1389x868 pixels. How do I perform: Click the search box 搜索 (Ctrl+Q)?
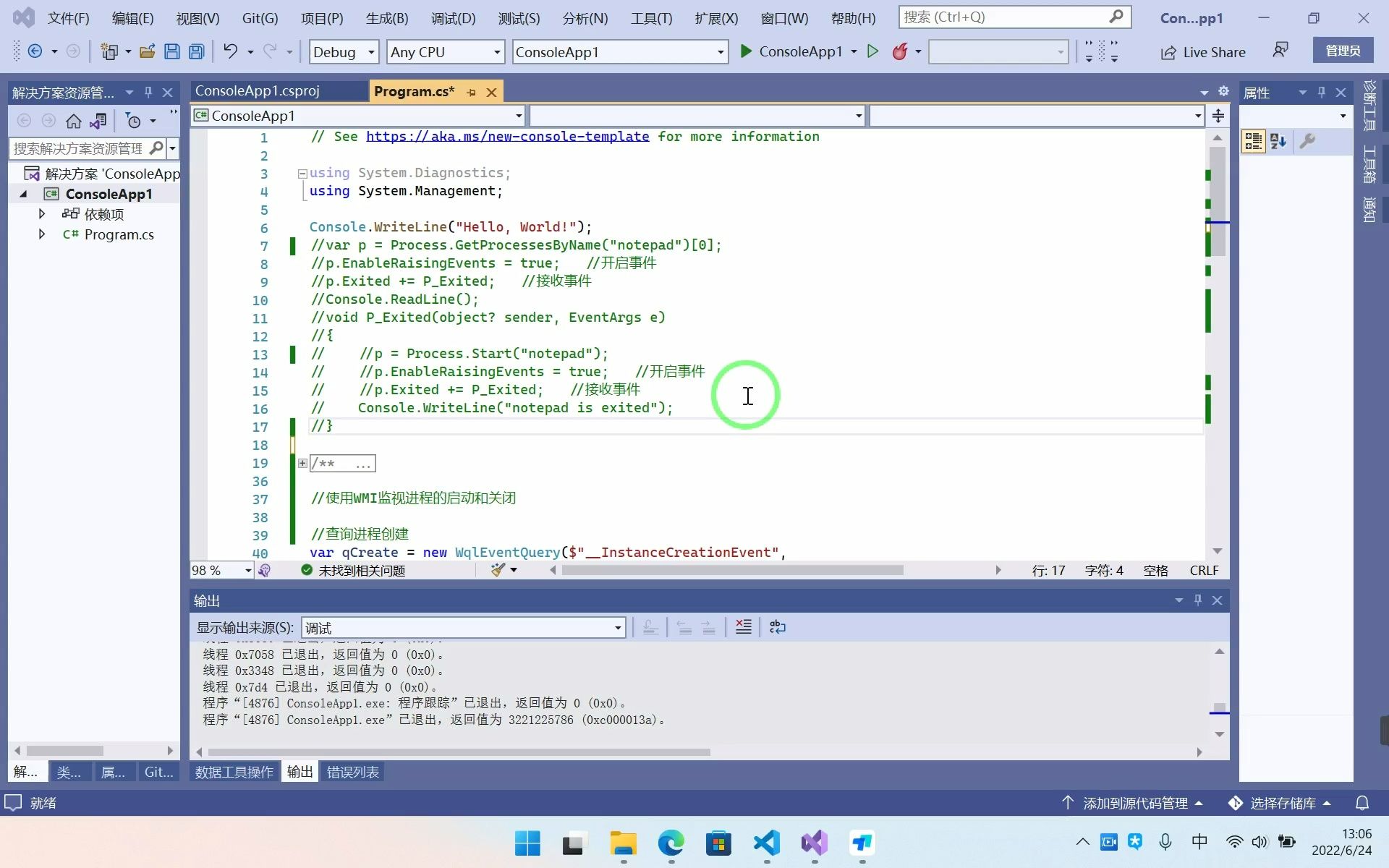pos(1014,17)
